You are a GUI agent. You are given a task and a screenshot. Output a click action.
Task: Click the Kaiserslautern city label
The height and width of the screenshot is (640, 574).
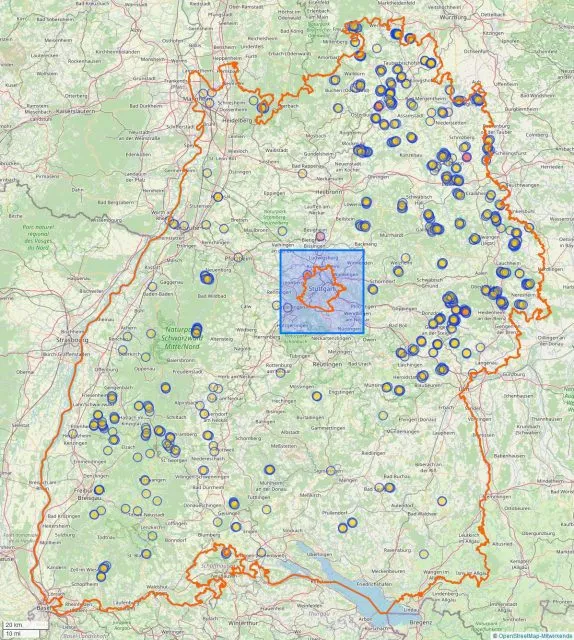tap(76, 111)
